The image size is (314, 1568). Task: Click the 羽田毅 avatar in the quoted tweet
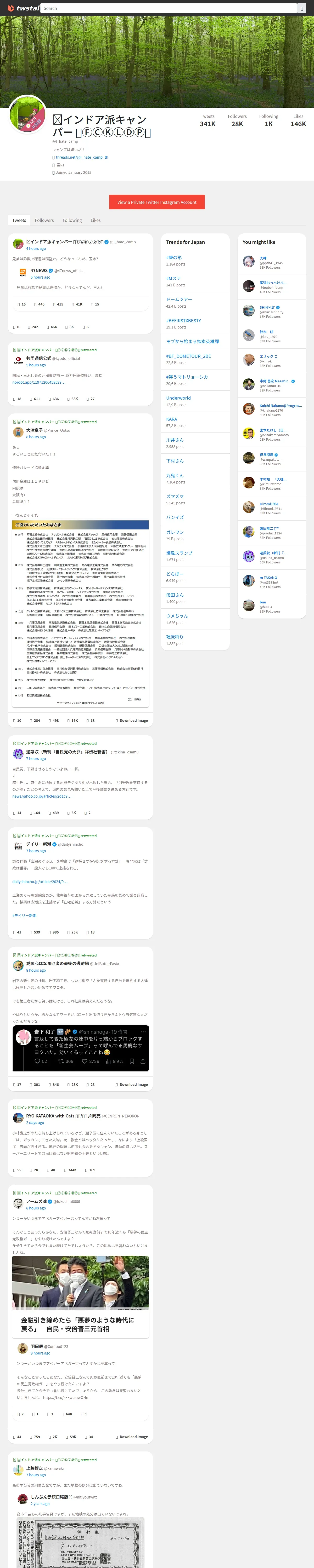point(23,1349)
